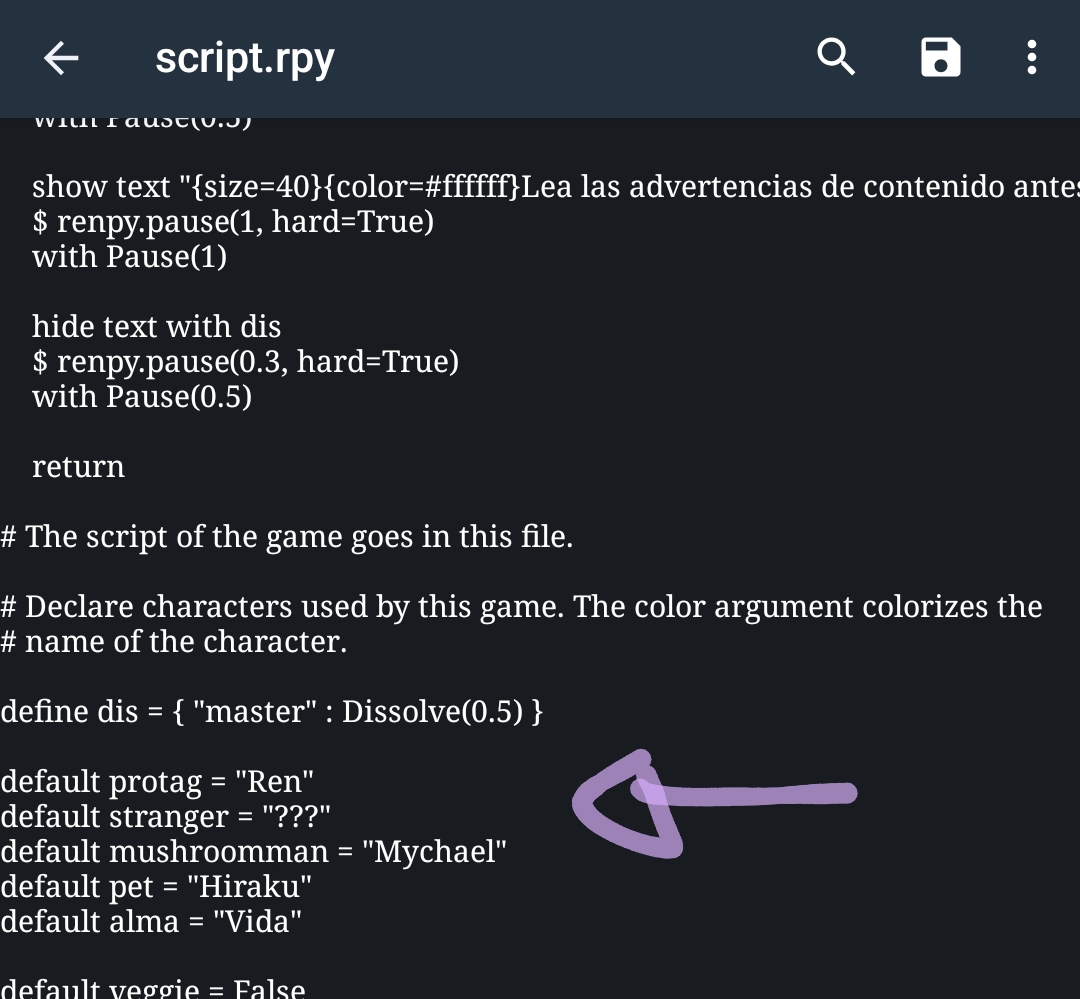Click the renpy.pause(0.3, hard=True) line
Viewport: 1080px width, 999px height.
coord(246,362)
